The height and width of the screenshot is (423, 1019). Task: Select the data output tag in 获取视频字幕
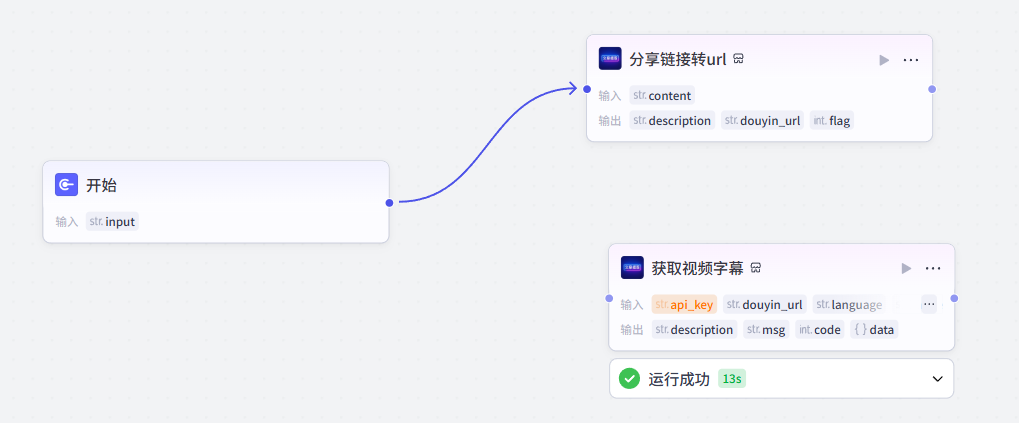click(x=874, y=329)
